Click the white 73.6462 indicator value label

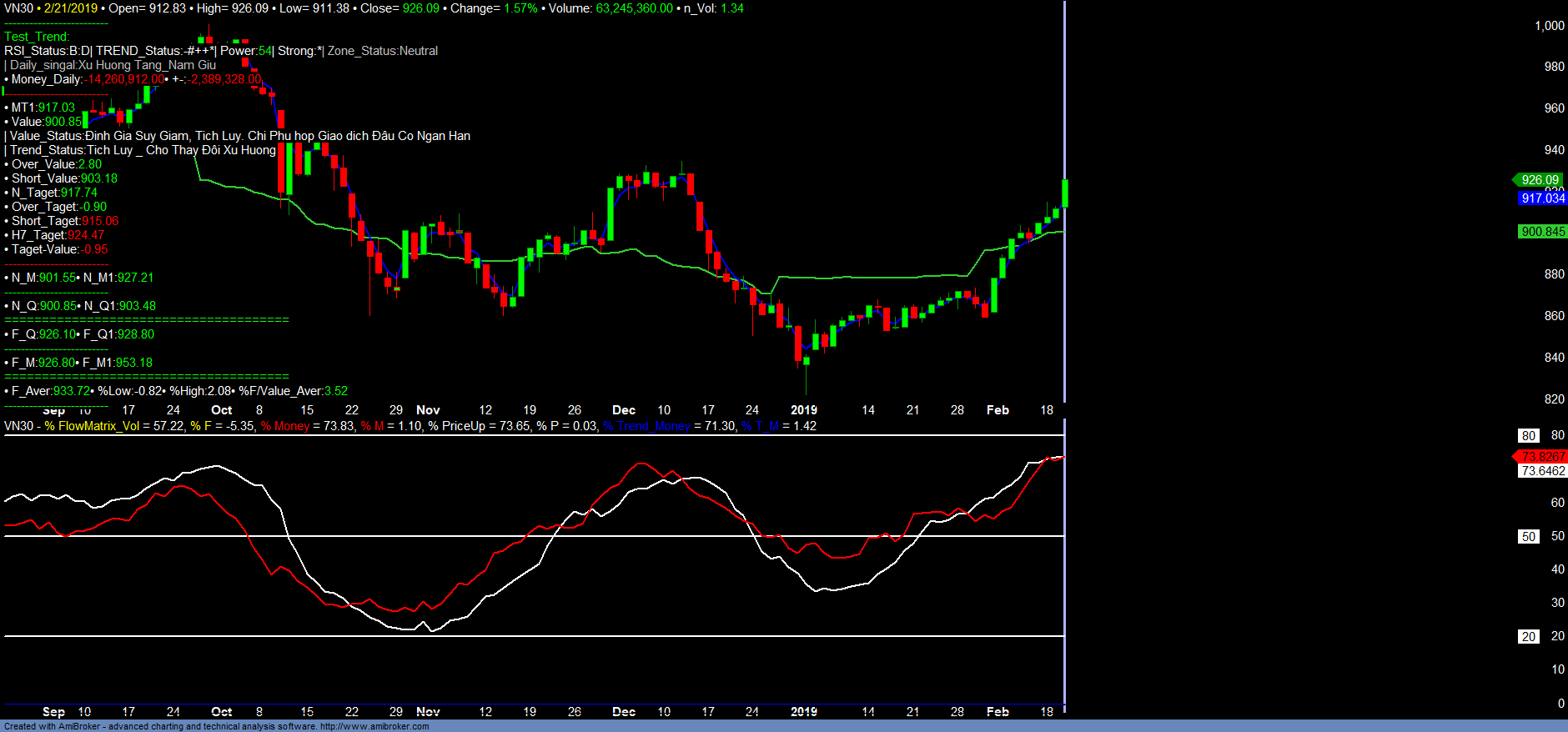tap(1542, 471)
